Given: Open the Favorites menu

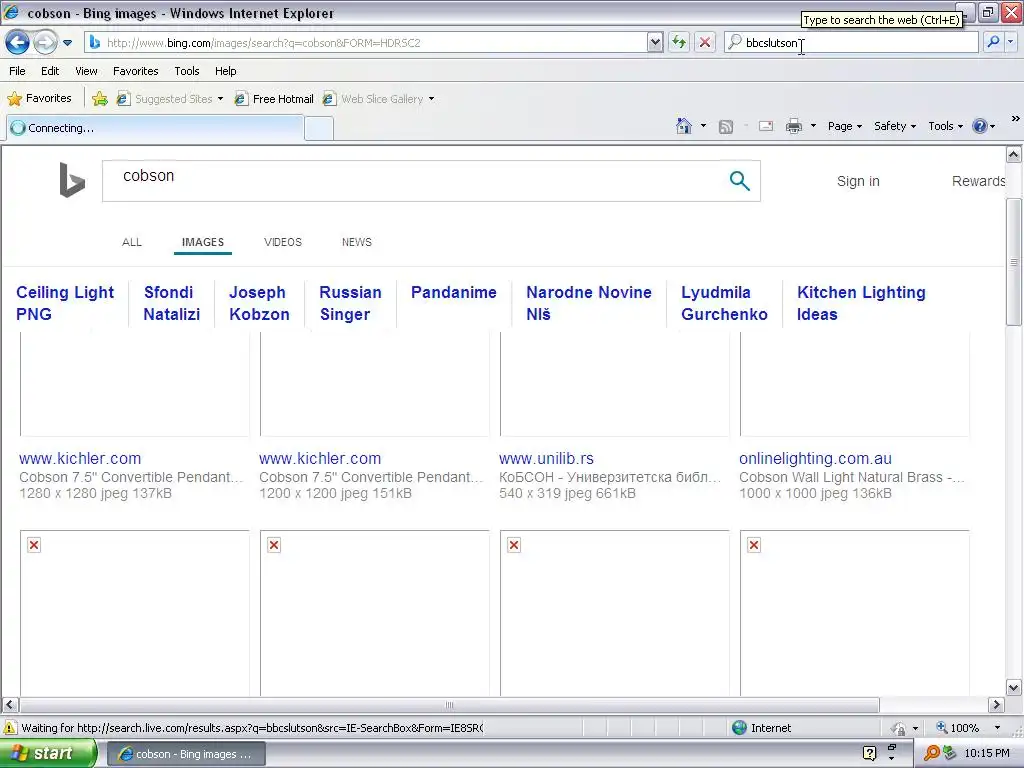Looking at the screenshot, I should [135, 71].
